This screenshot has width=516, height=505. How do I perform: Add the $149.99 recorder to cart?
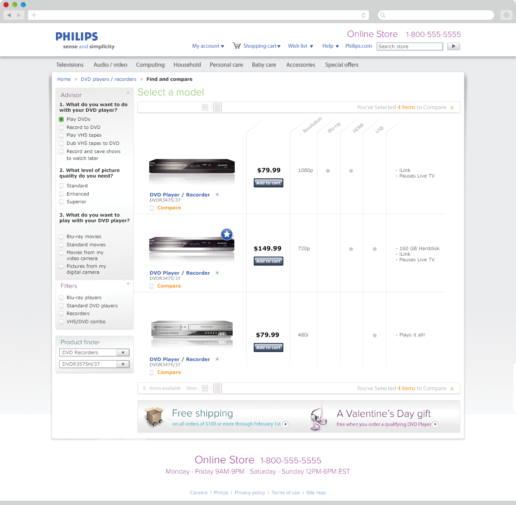(x=268, y=261)
